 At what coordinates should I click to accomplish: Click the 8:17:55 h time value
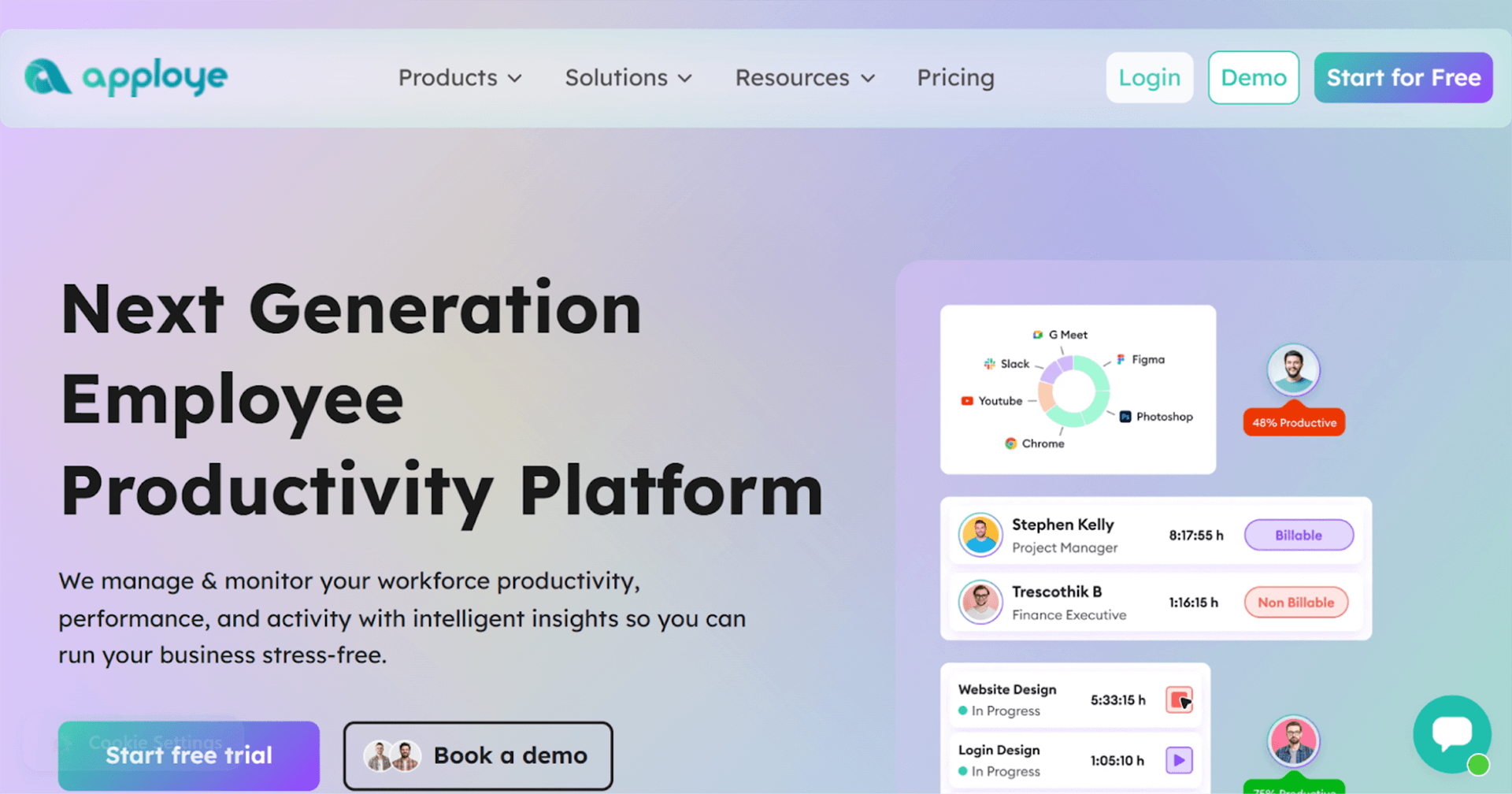coord(1196,536)
